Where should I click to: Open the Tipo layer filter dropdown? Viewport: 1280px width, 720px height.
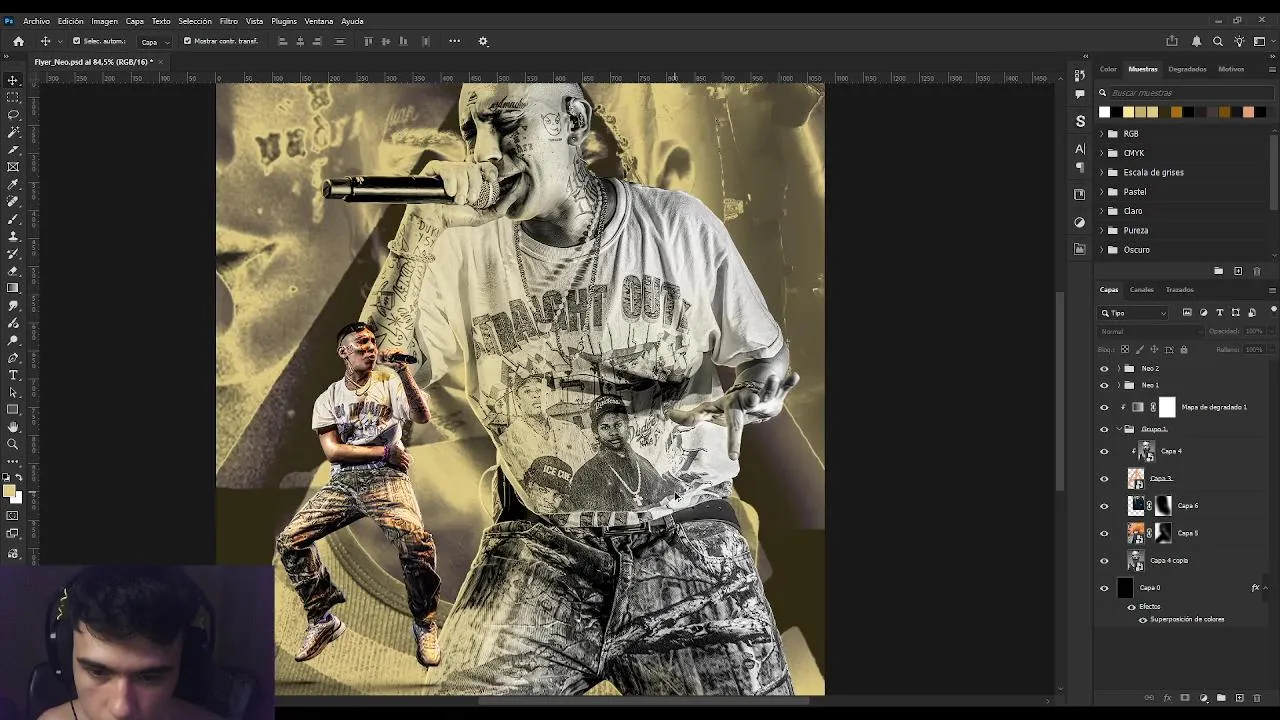[1133, 313]
